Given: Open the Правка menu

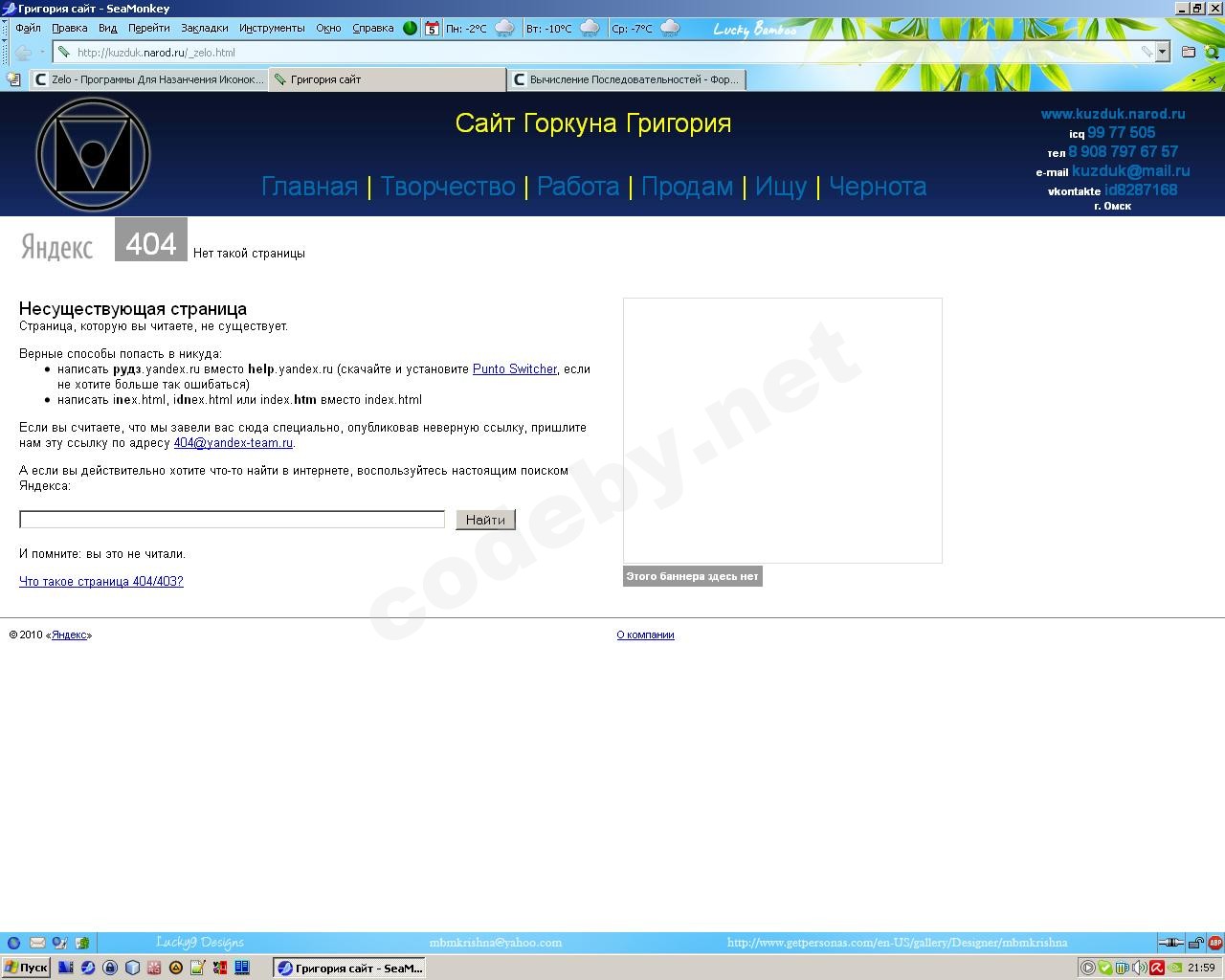Looking at the screenshot, I should 69,28.
